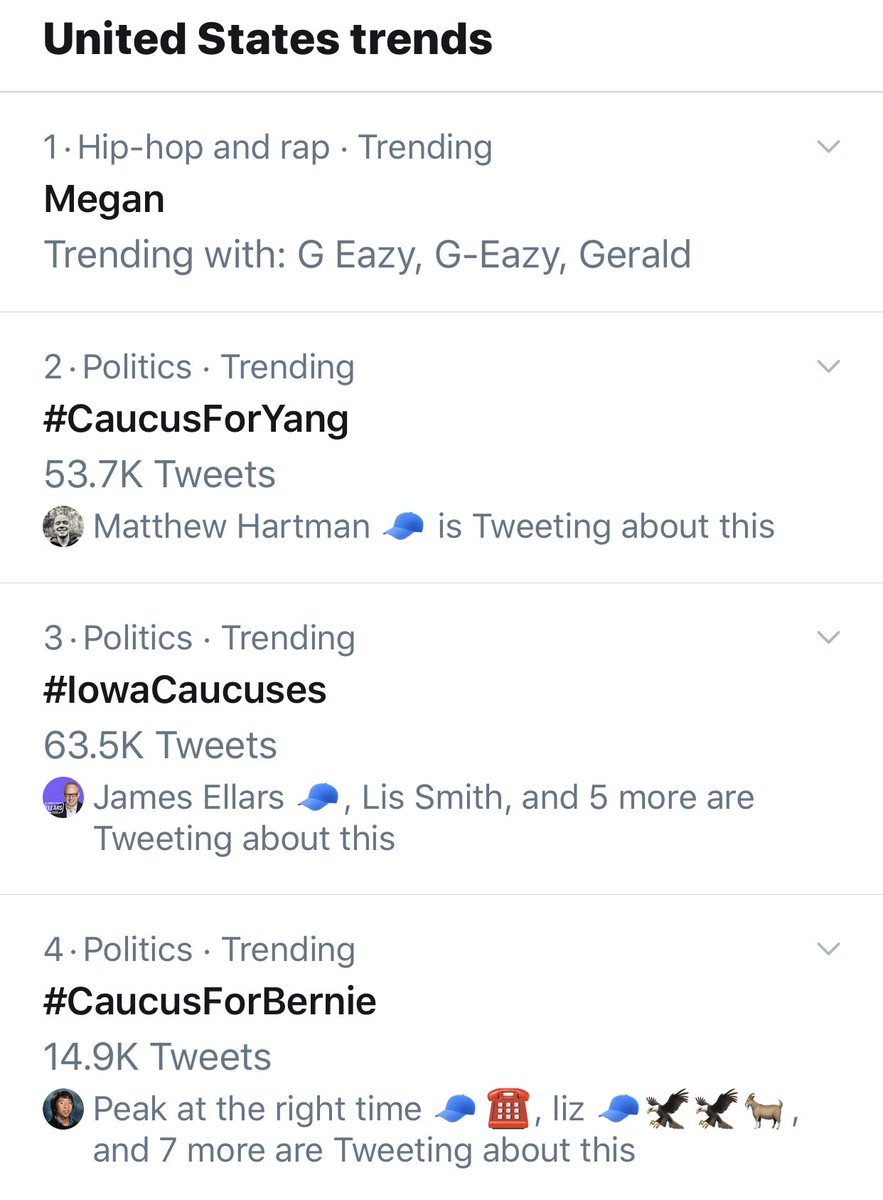Tap "and 7 more are Tweeting" text
Image resolution: width=883 pixels, height=1200 pixels.
(x=364, y=1150)
